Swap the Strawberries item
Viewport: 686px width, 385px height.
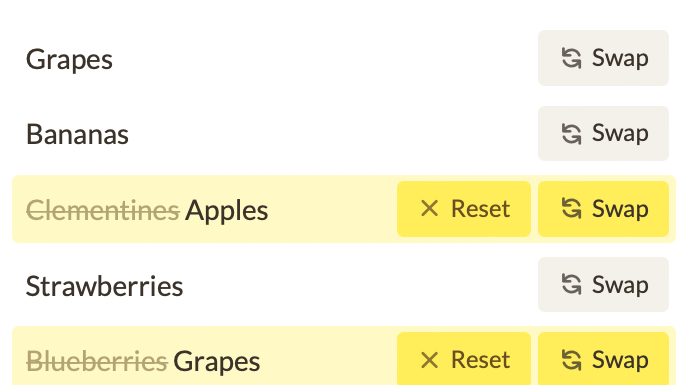603,284
